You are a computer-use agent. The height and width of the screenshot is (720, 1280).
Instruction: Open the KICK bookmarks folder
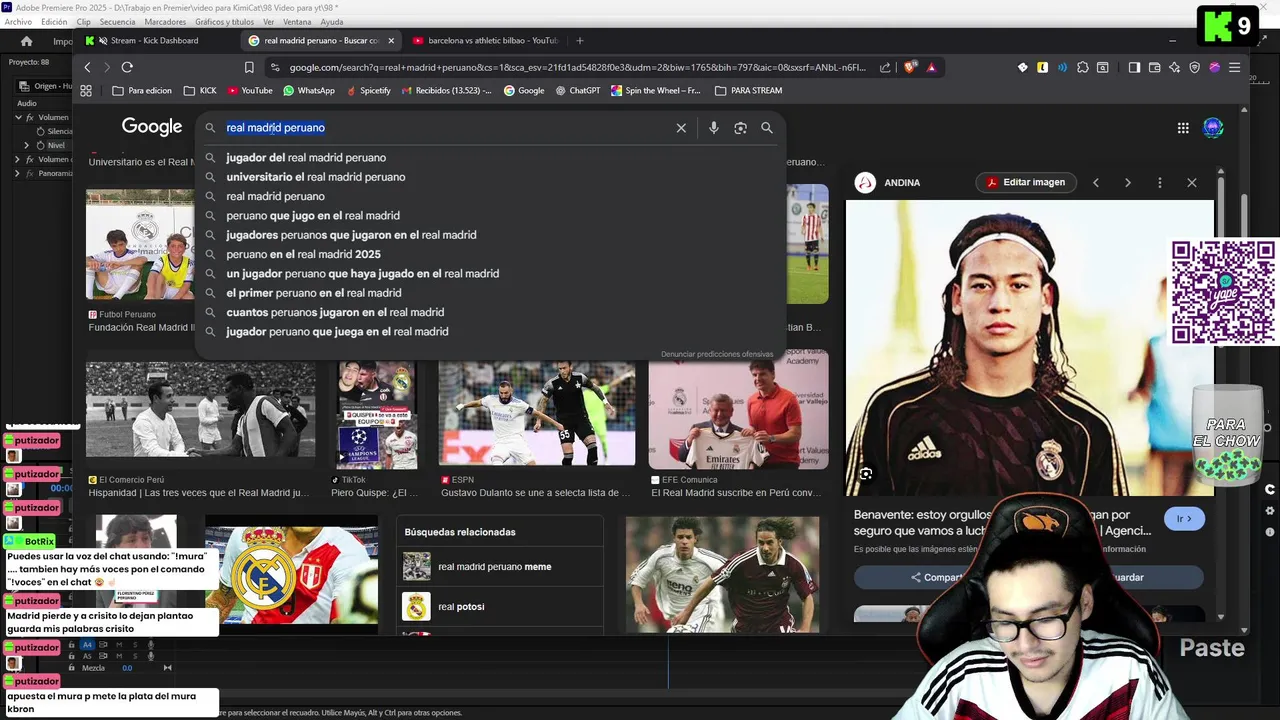(200, 90)
